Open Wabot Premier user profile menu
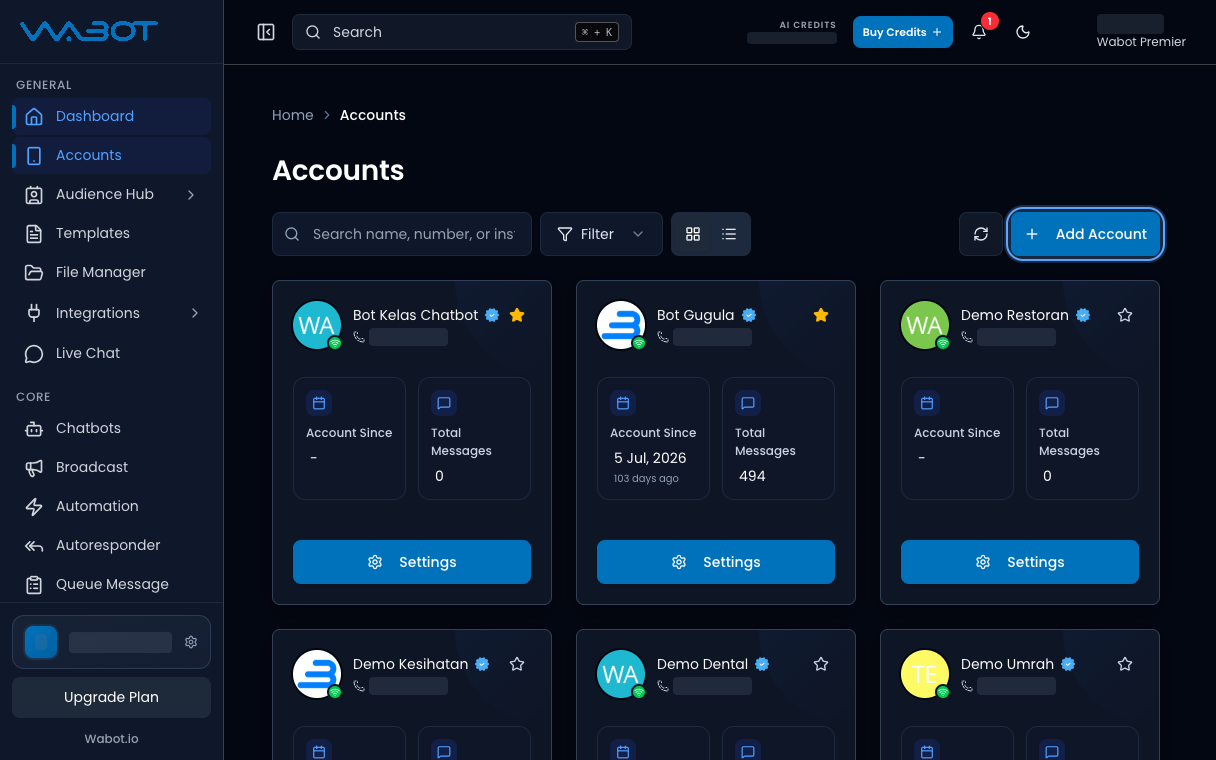The height and width of the screenshot is (760, 1216). [1141, 32]
